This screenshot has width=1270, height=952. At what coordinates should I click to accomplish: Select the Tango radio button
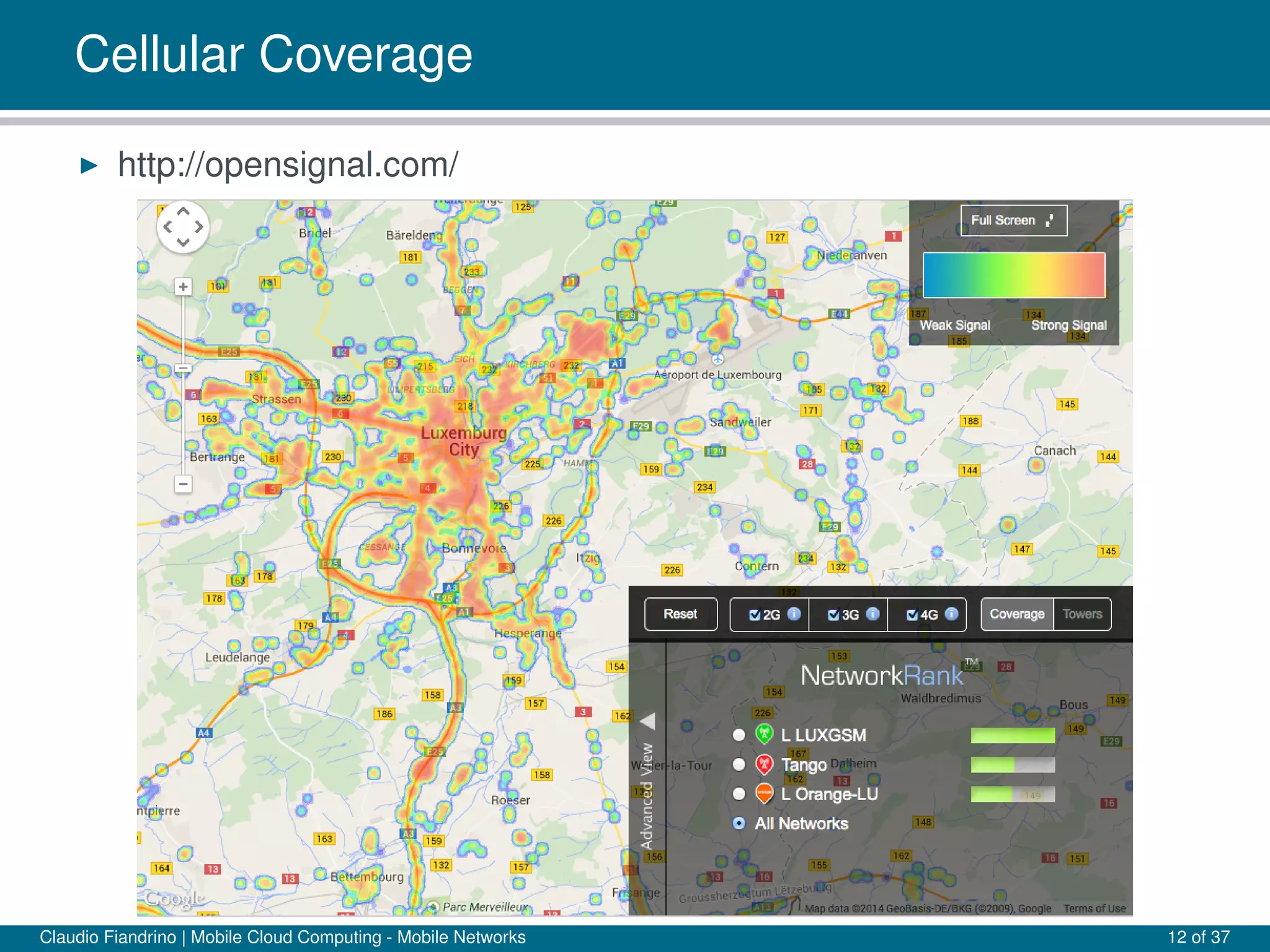tap(739, 764)
